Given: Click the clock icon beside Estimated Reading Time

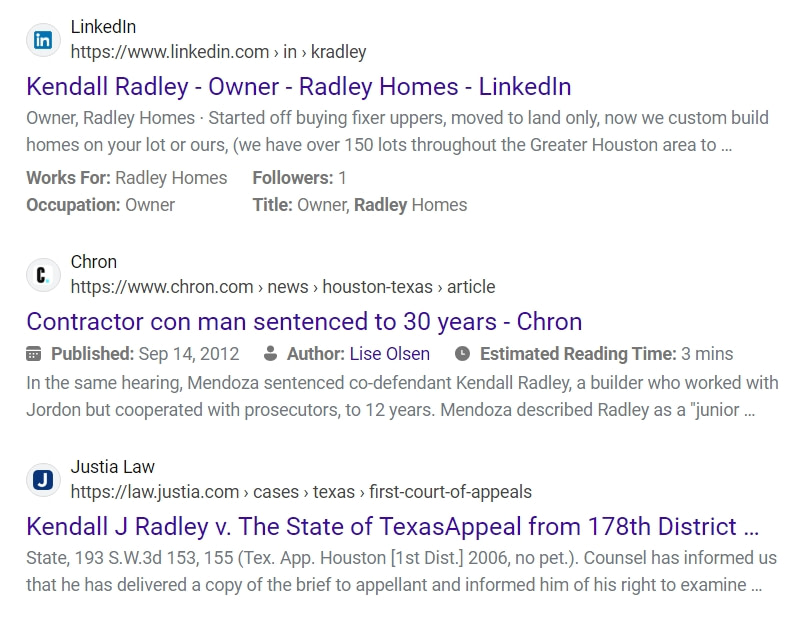Looking at the screenshot, I should pyautogui.click(x=462, y=354).
